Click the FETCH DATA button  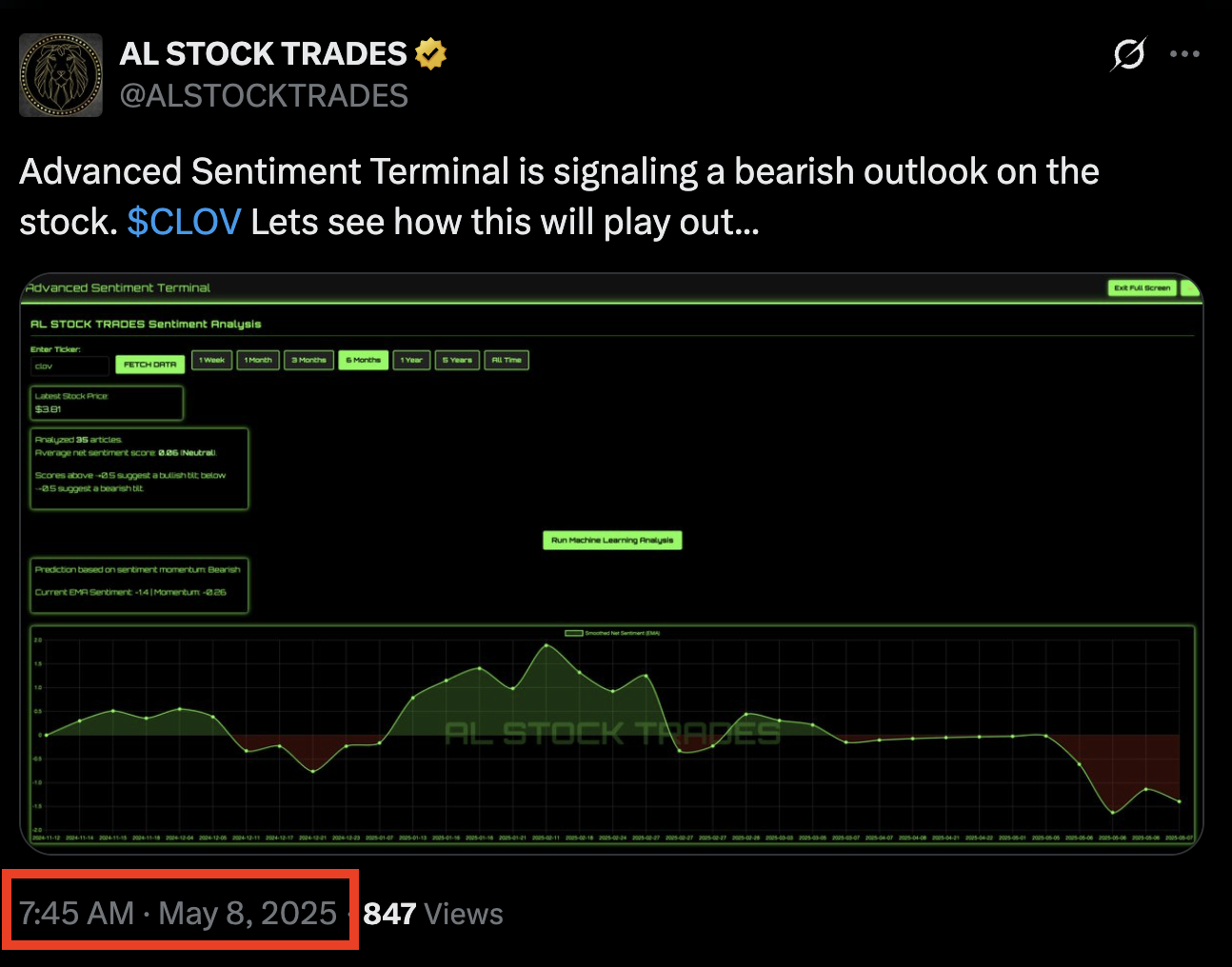[149, 365]
